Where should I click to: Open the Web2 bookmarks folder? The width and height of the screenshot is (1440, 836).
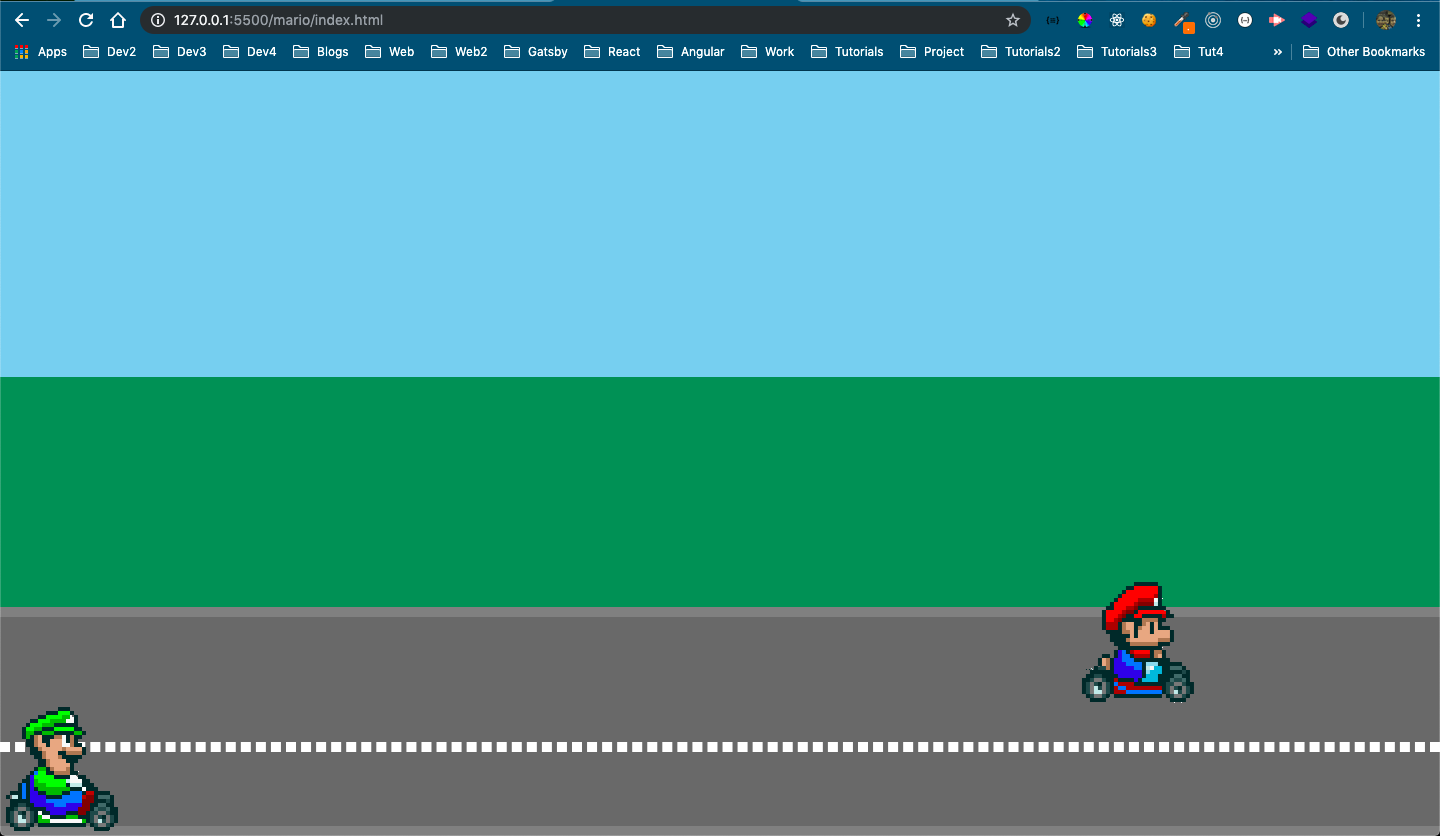pos(459,52)
